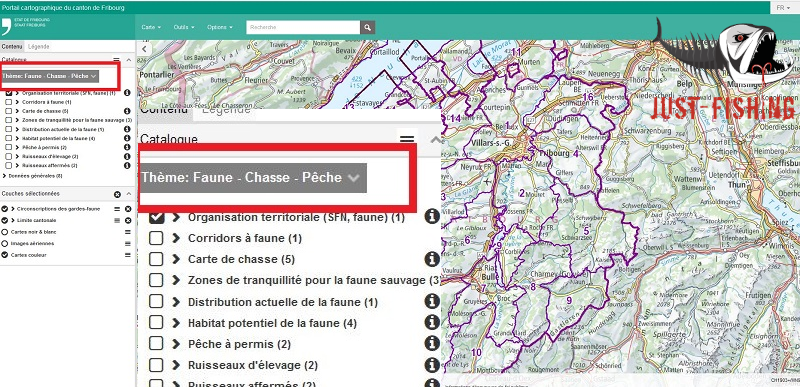Expand Limite cantonale selected layer
The width and height of the screenshot is (800, 387).
click(13, 220)
